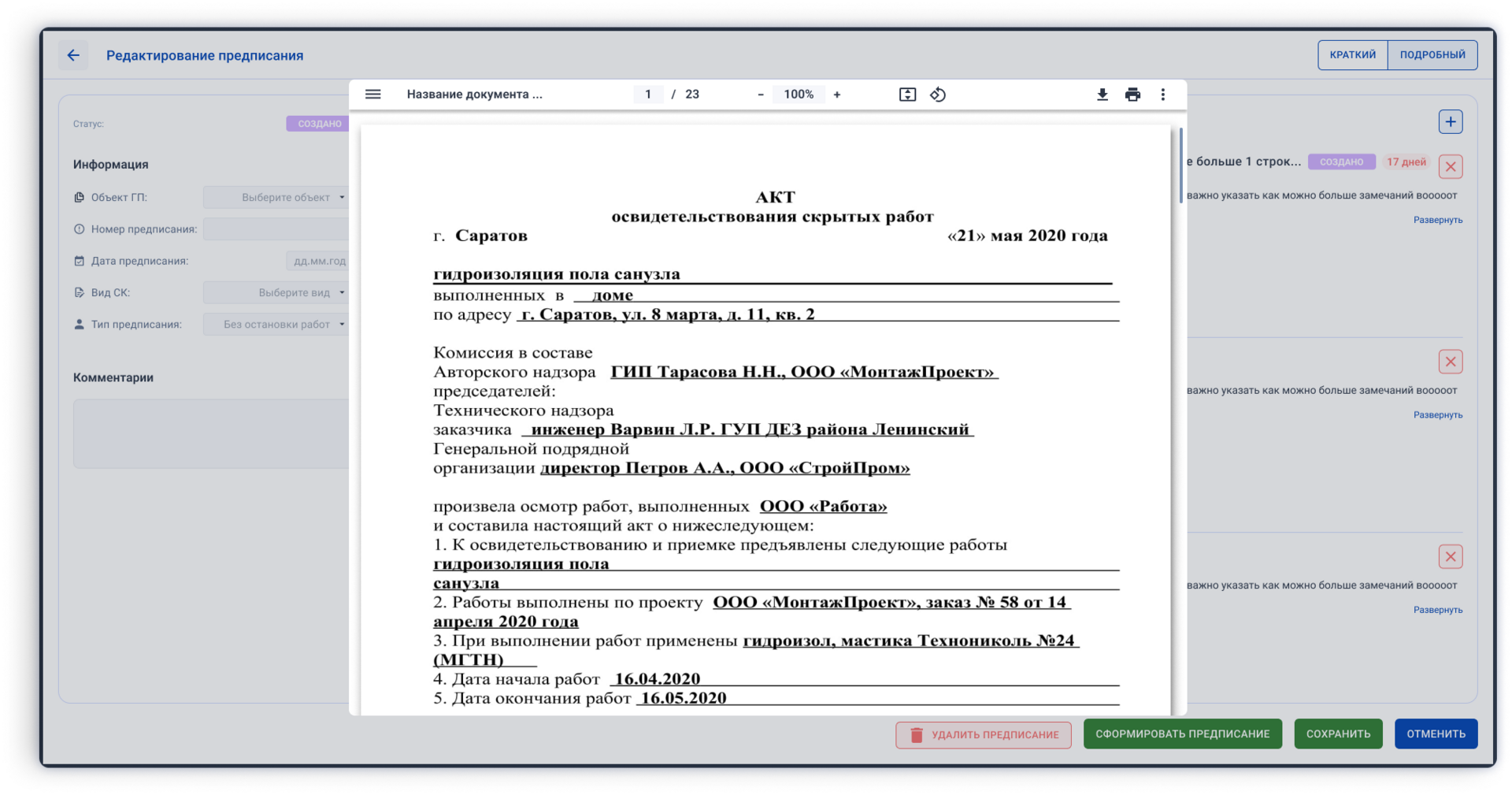Screen dimensions: 1512x795
Task: Click the инженер Варвин Л.Р. text
Action: pos(750,429)
